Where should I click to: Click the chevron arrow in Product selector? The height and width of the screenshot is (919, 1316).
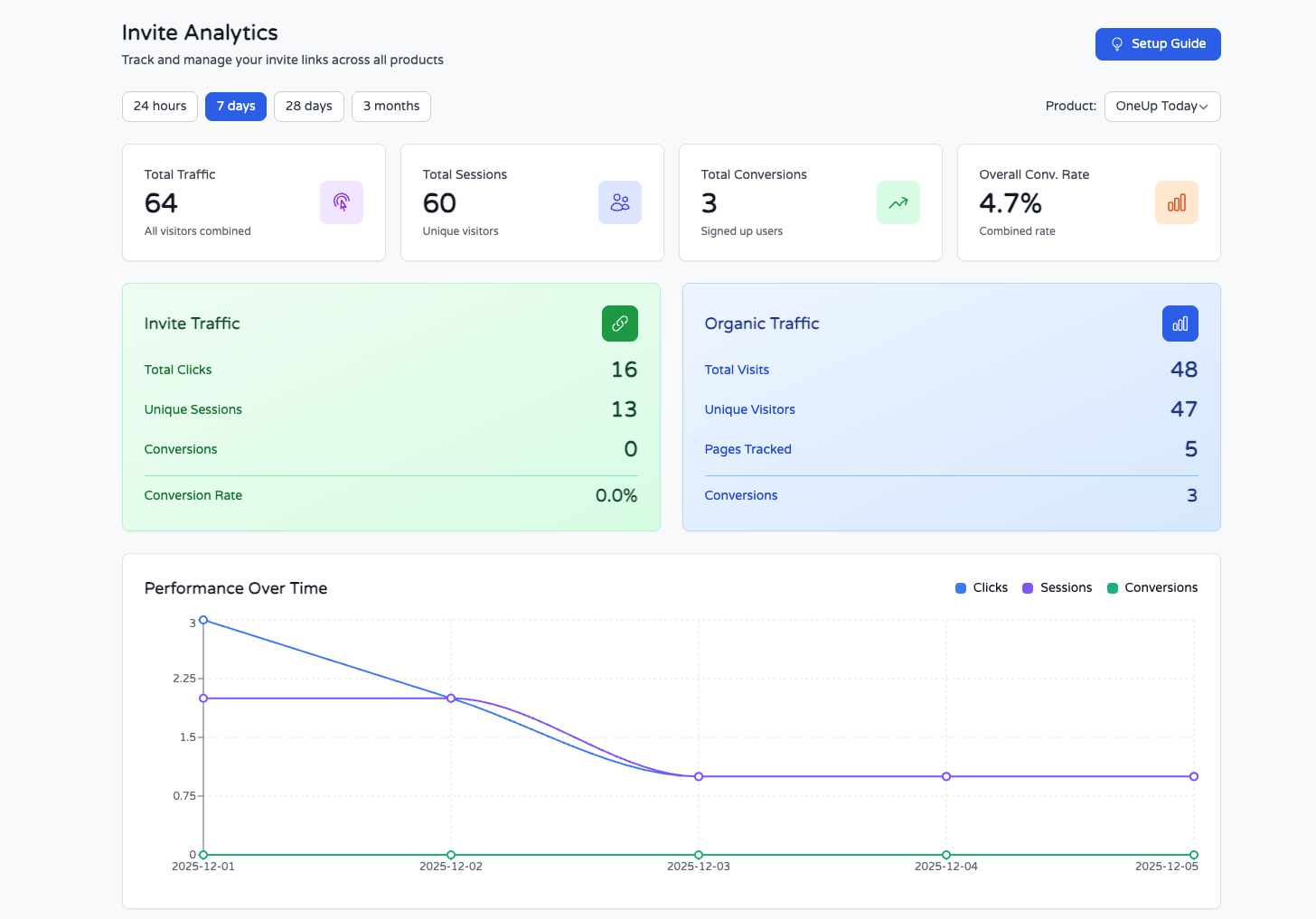tap(1204, 107)
